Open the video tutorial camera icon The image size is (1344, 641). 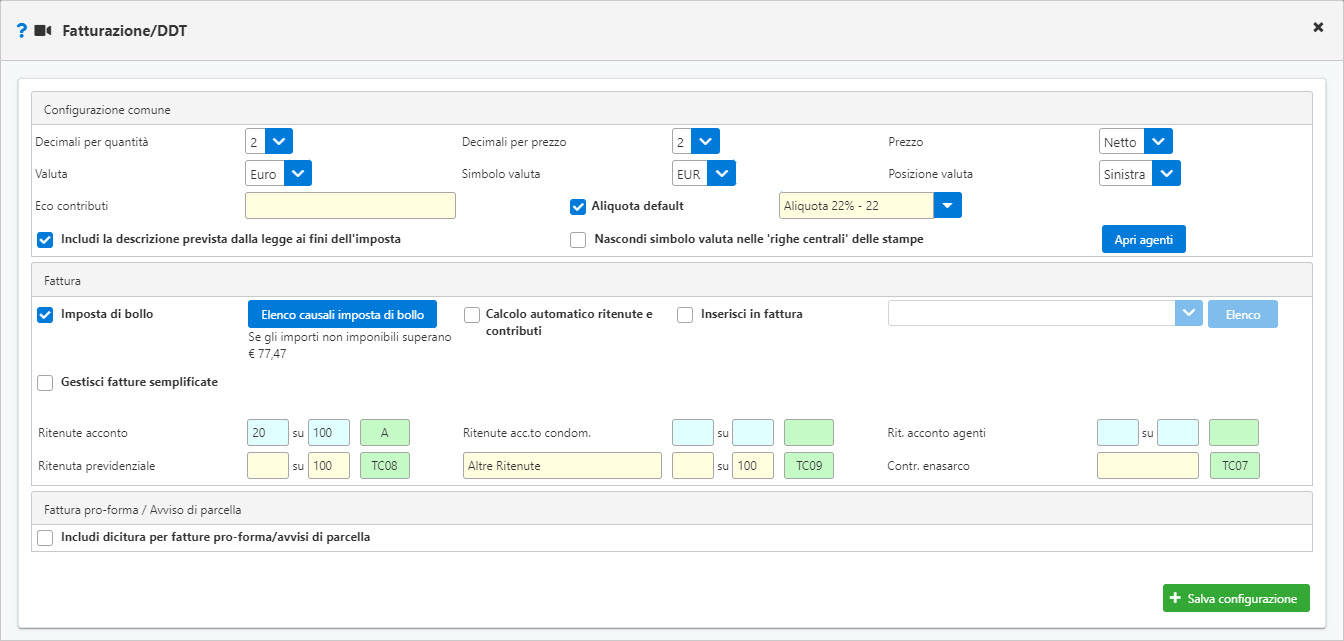(x=42, y=31)
